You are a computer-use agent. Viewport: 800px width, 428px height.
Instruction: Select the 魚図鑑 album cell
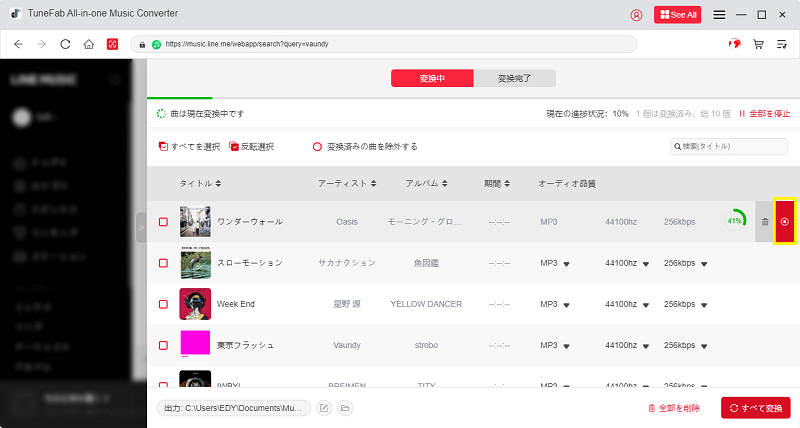426,263
